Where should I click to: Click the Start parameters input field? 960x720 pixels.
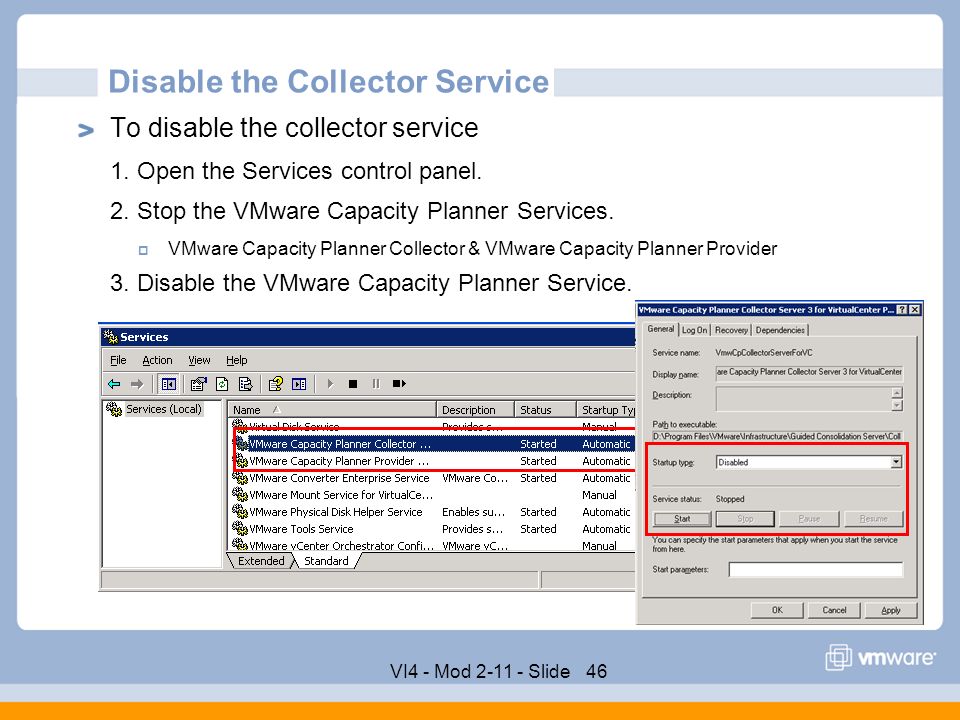tap(816, 569)
